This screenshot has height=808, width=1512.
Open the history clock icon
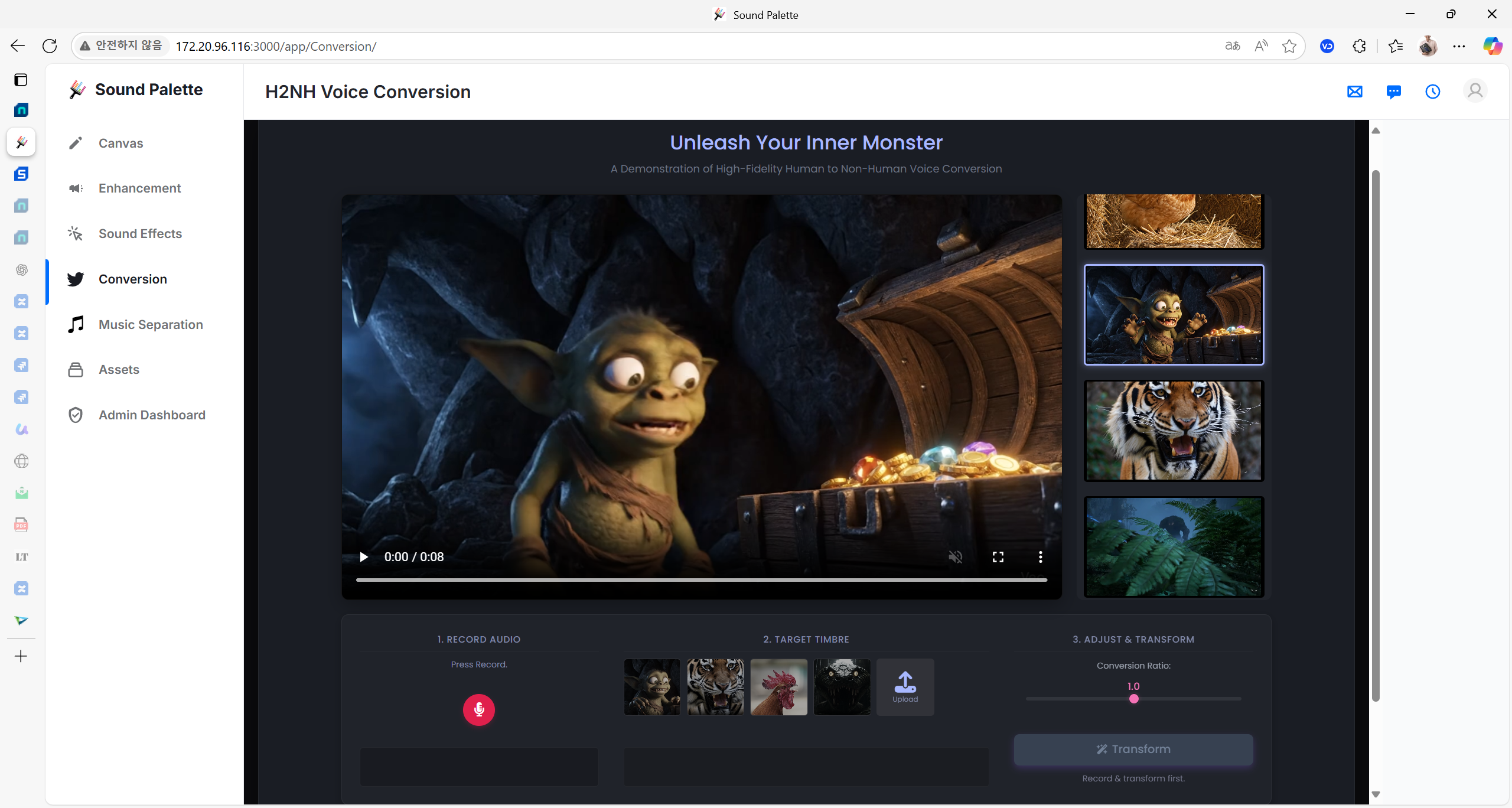click(x=1432, y=92)
